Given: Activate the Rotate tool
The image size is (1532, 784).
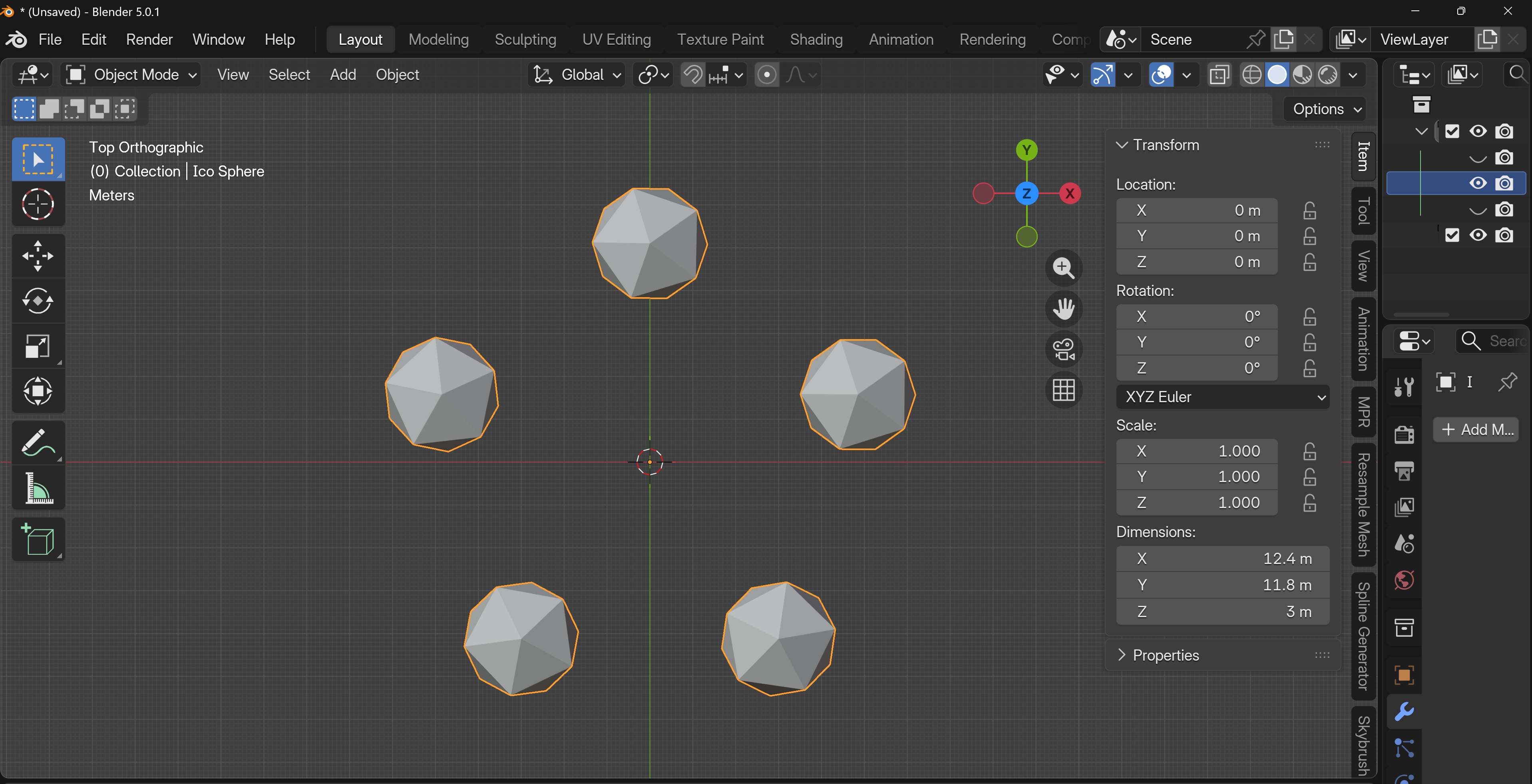Looking at the screenshot, I should [38, 302].
